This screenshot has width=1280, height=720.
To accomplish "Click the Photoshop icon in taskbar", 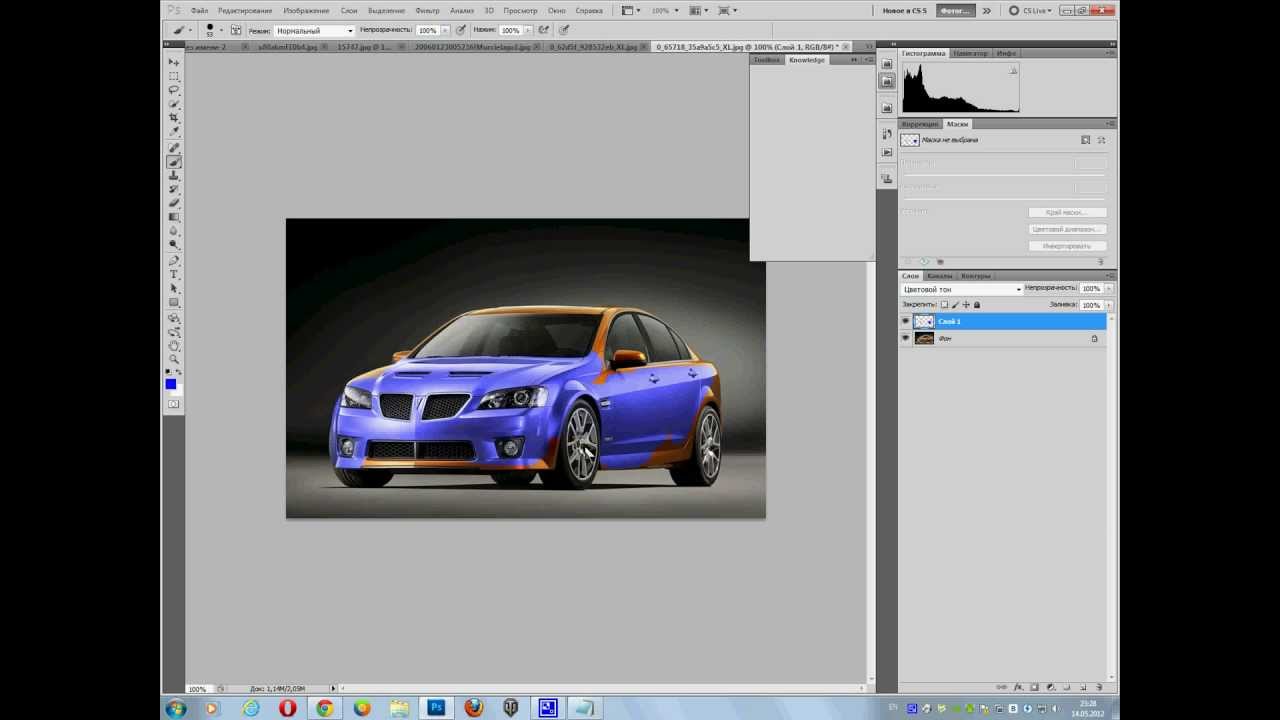I will [x=436, y=708].
